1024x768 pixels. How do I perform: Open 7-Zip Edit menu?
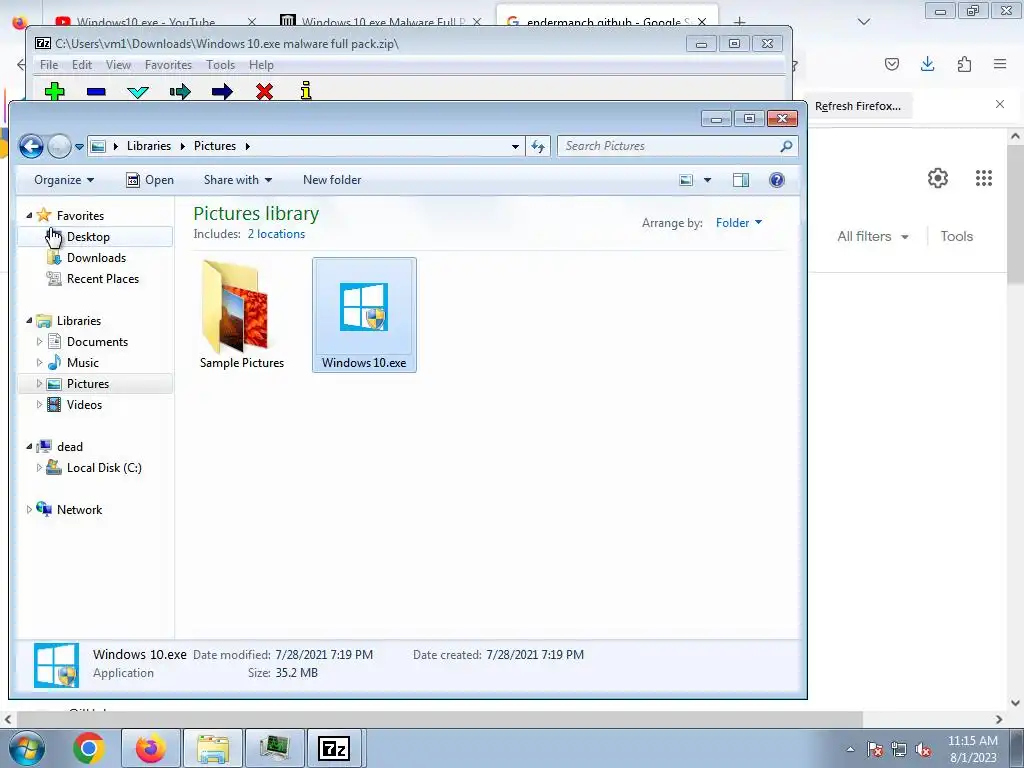(82, 65)
